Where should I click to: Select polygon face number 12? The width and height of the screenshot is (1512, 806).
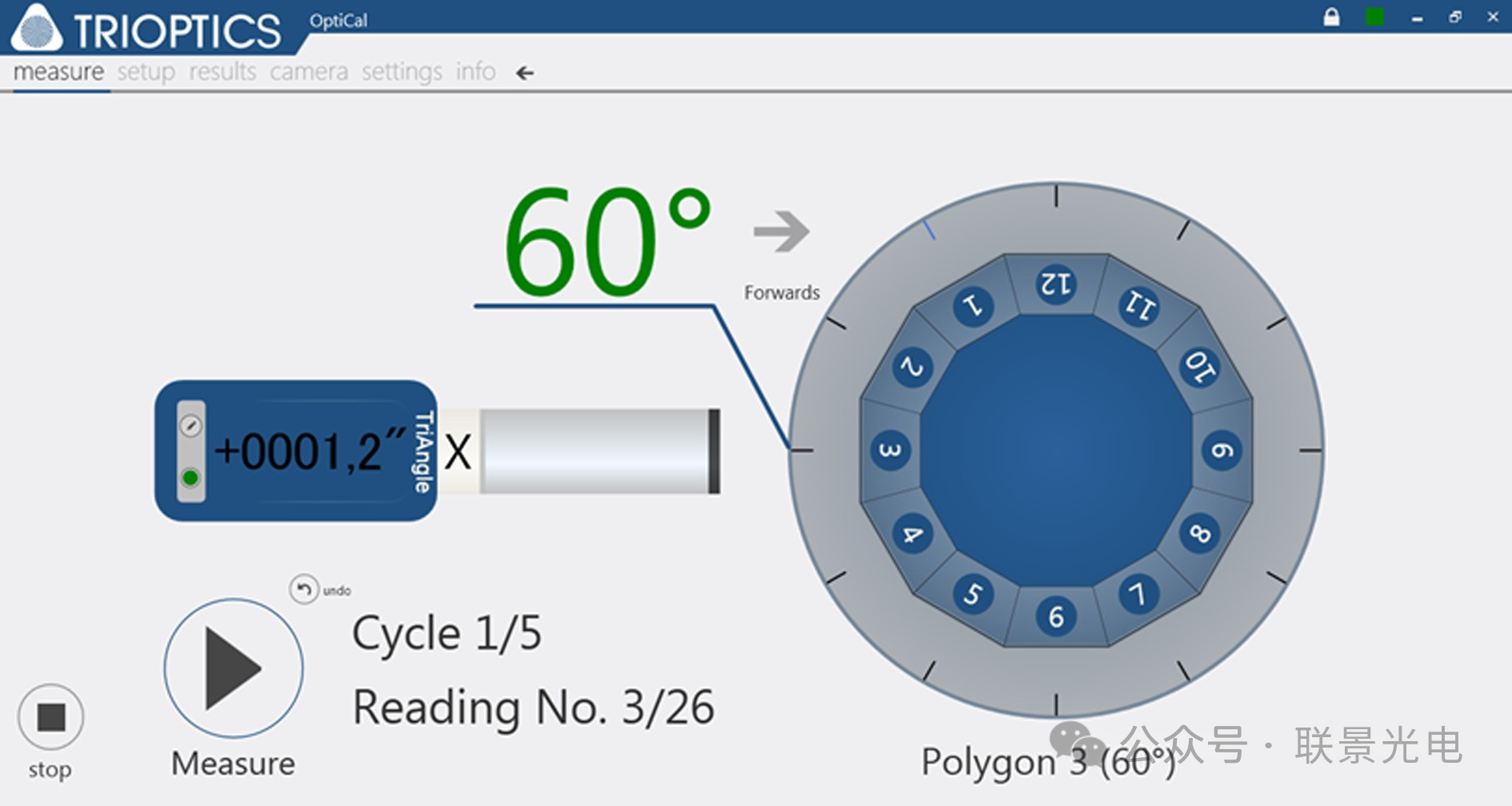tap(1056, 284)
